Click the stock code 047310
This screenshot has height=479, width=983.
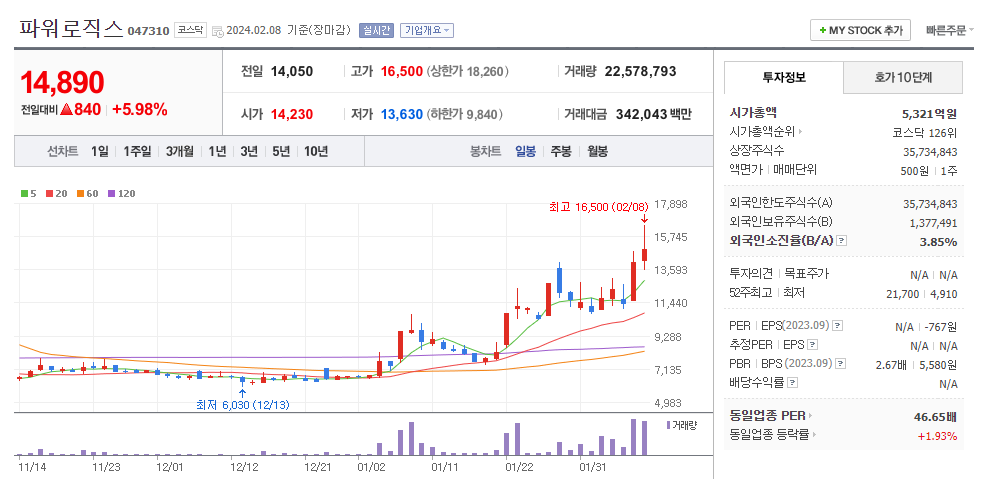coord(148,31)
